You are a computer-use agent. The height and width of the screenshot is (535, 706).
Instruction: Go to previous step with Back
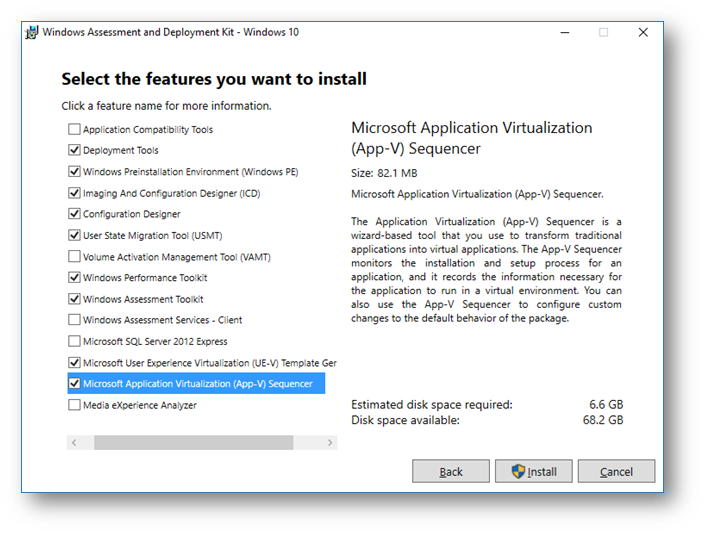click(x=451, y=471)
